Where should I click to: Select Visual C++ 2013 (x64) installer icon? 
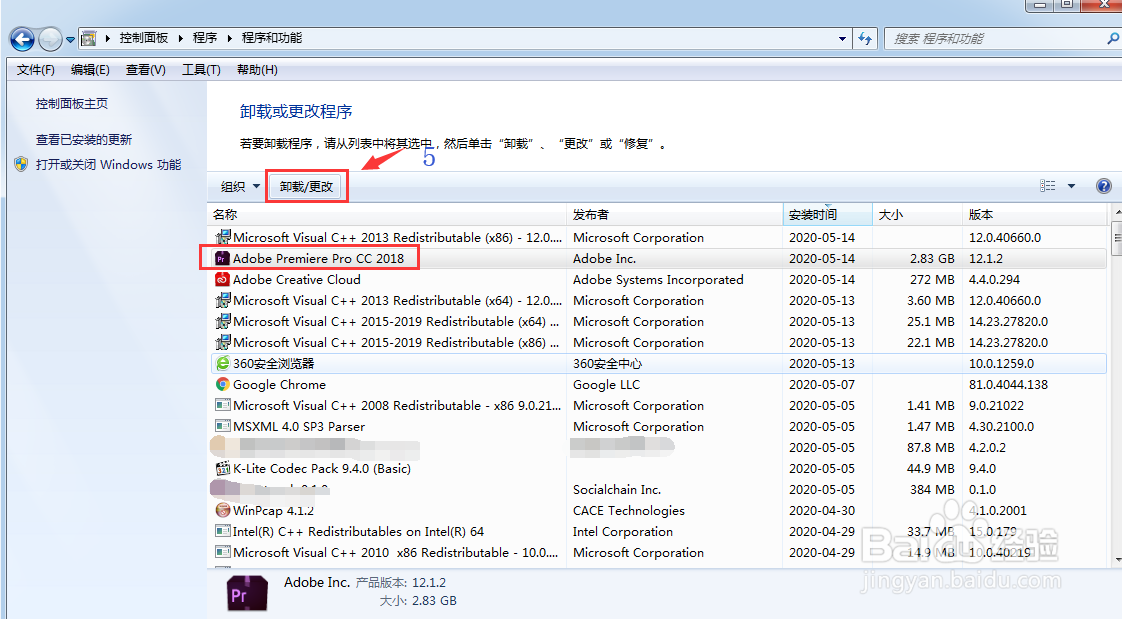(x=223, y=300)
